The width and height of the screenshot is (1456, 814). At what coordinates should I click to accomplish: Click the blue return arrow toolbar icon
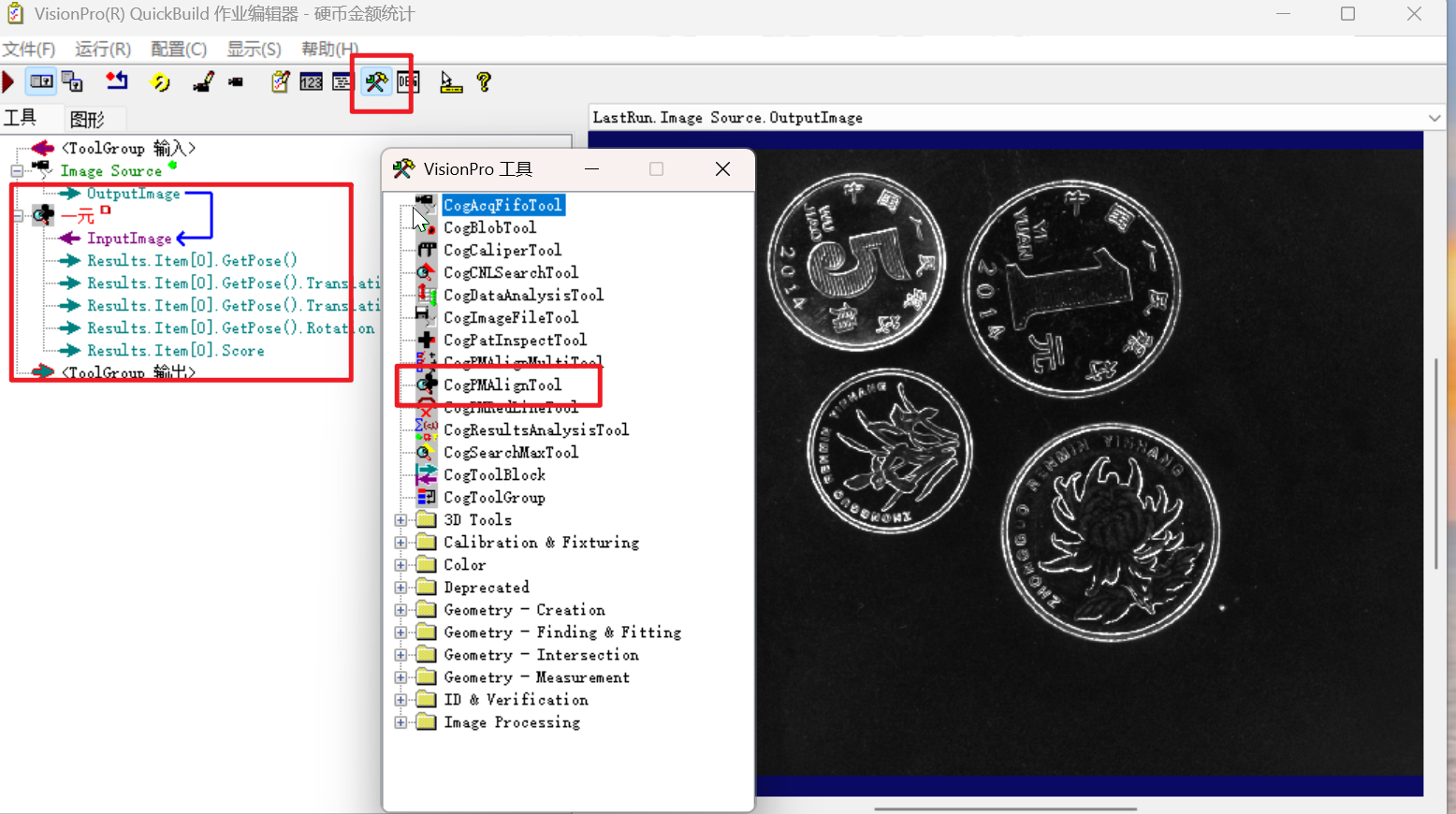(x=117, y=82)
